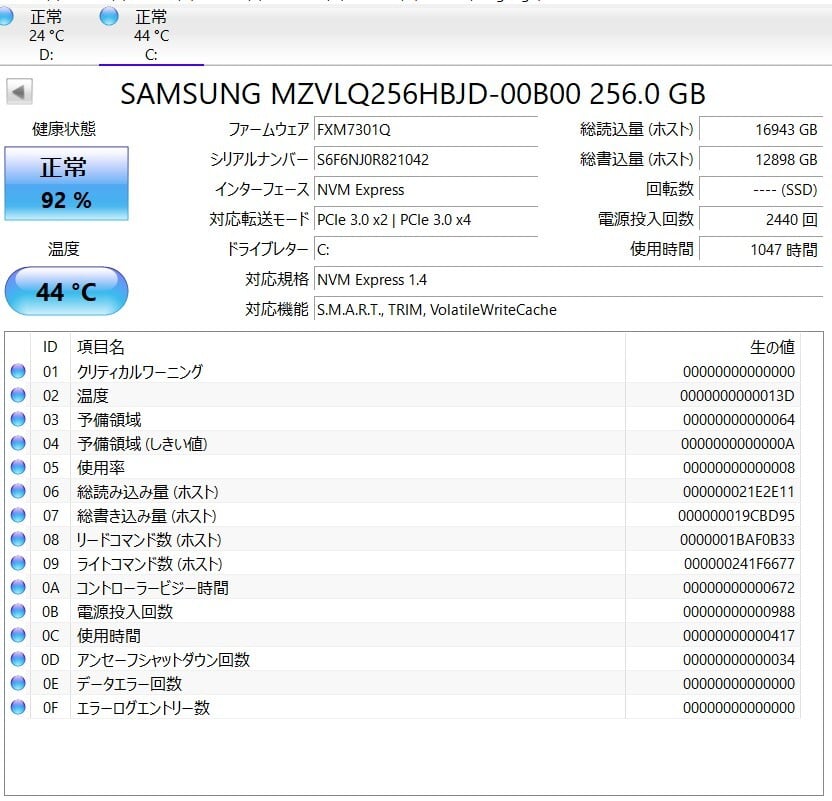The image size is (832, 801).
Task: Click status icon beside 予備領域 (しきい値)
Action: pos(18,444)
